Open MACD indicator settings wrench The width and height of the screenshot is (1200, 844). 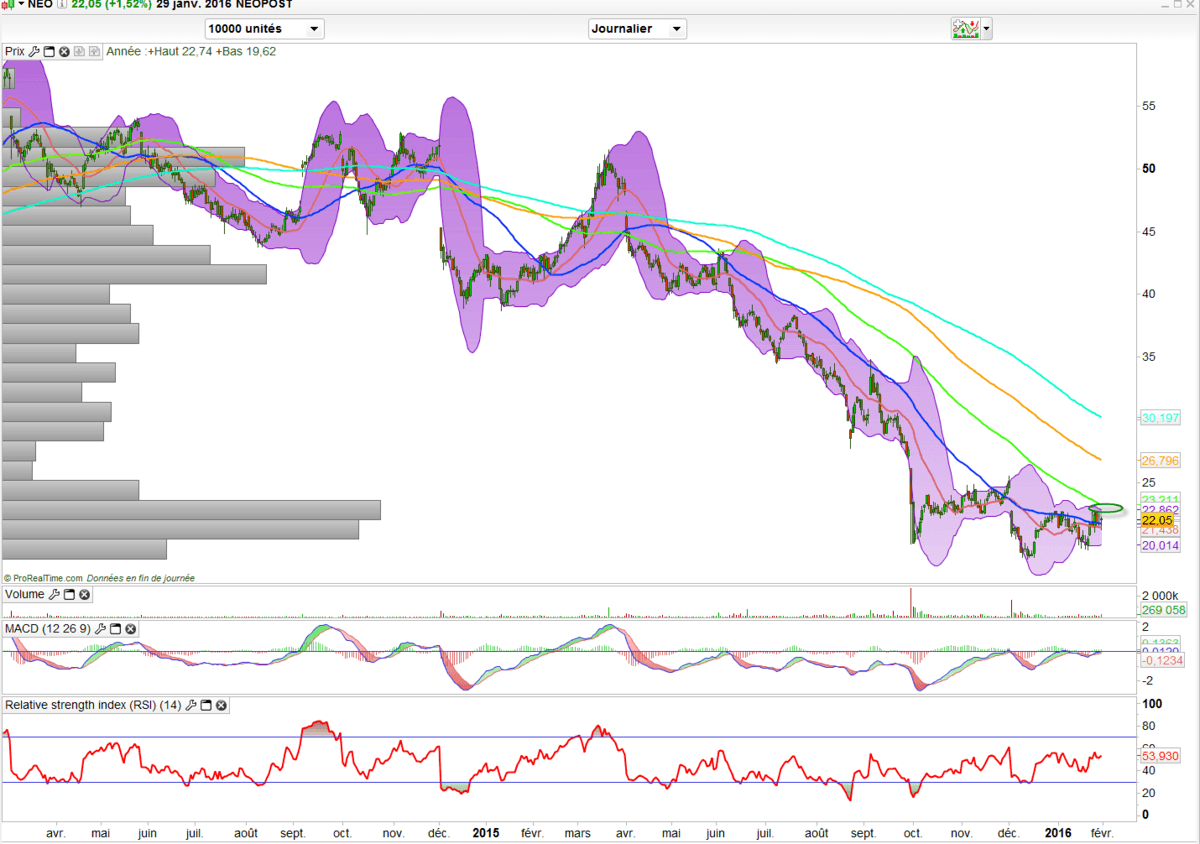[x=100, y=629]
